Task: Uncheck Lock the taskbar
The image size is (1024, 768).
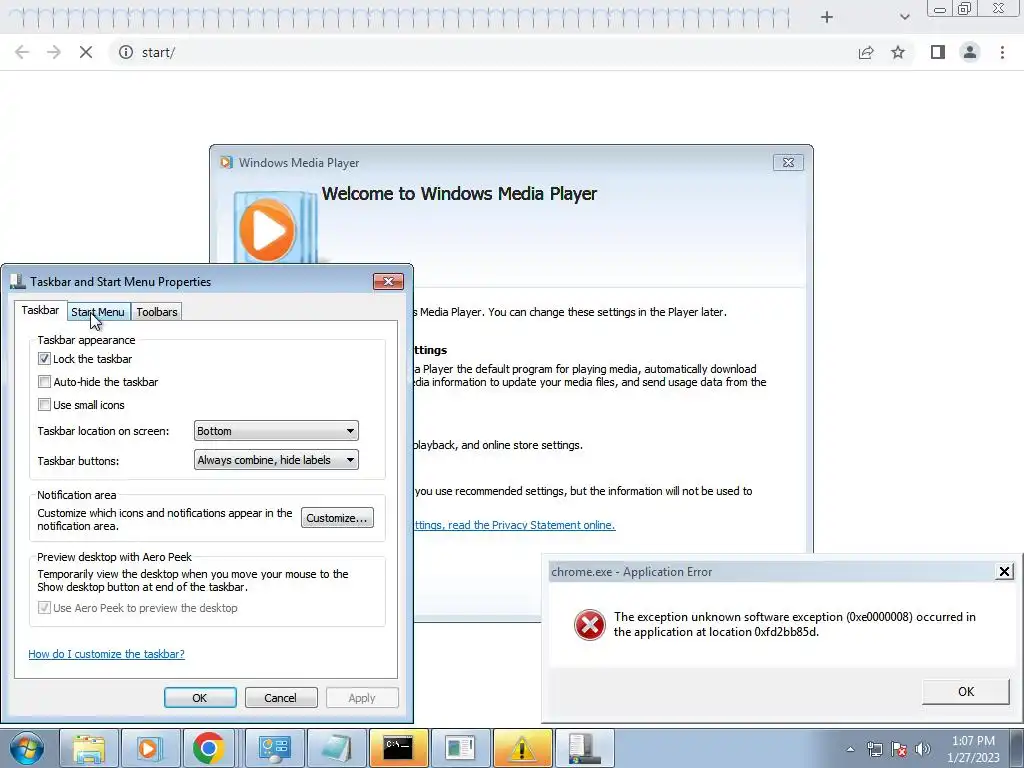Action: coord(44,359)
